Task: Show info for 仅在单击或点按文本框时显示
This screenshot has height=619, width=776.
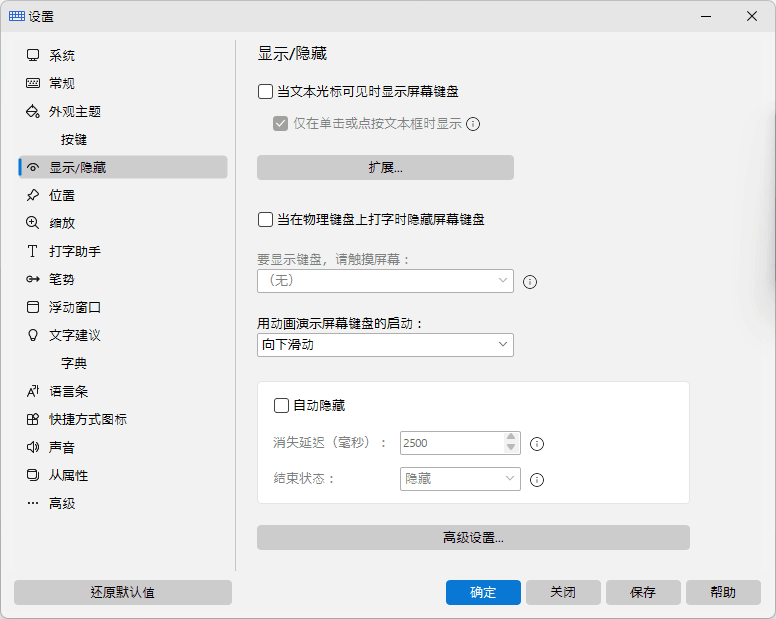Action: 473,124
